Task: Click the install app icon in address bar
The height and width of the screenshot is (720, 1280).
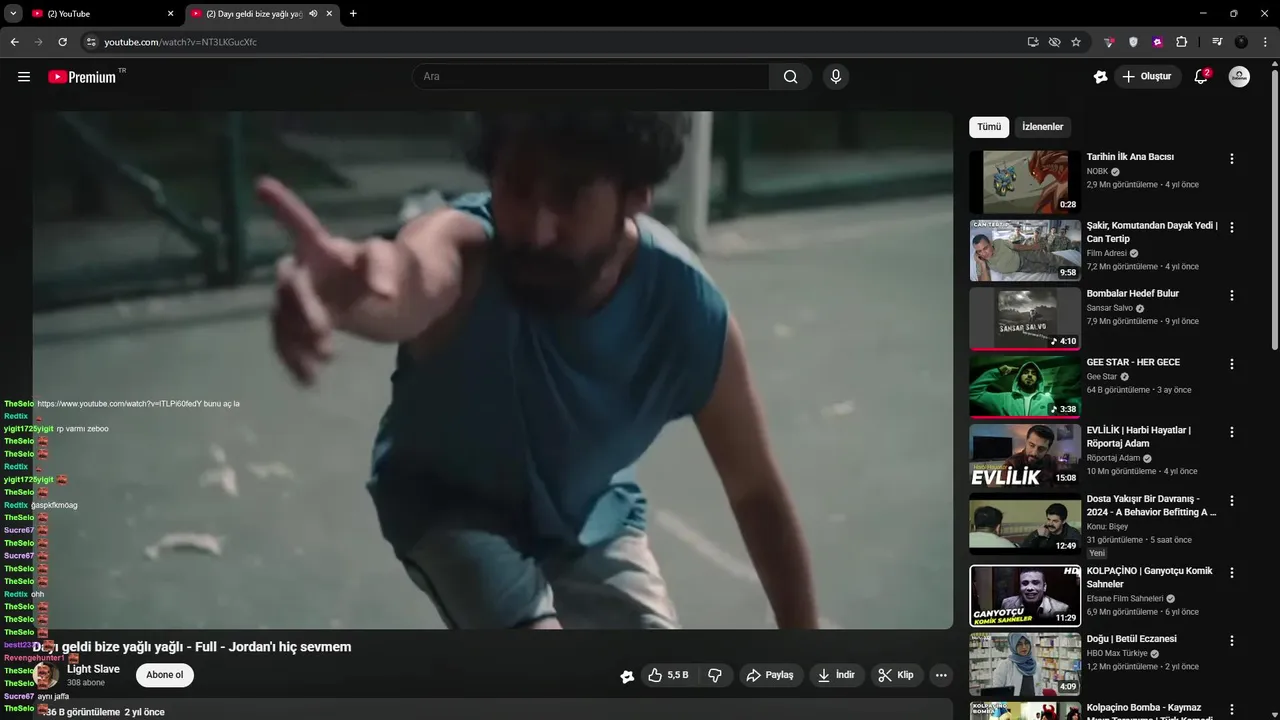Action: pos(1033,42)
